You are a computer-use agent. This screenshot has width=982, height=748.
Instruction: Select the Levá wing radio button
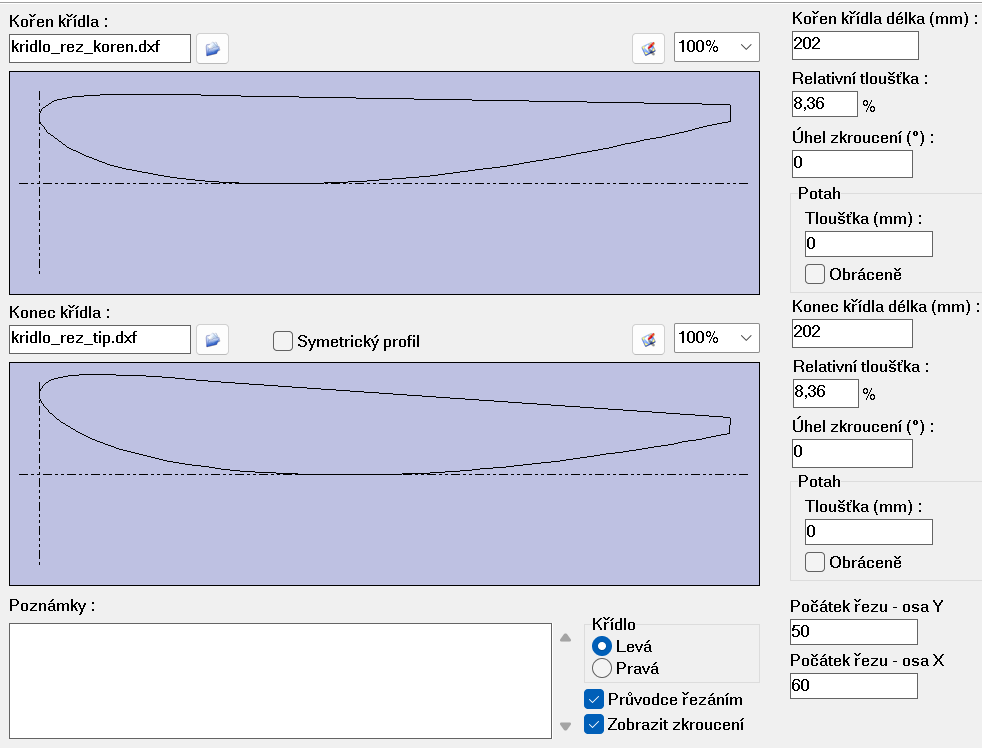tap(602, 646)
